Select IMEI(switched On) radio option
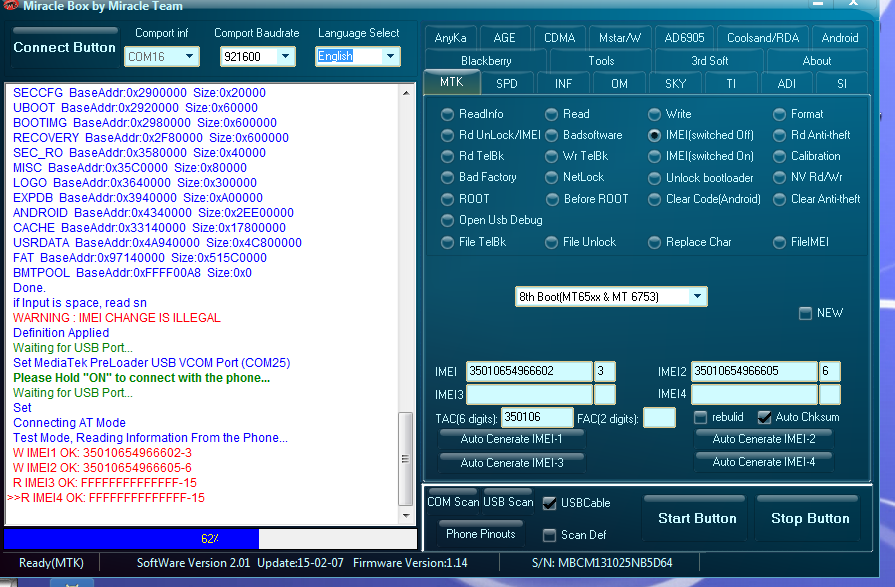This screenshot has width=895, height=587. 655,156
